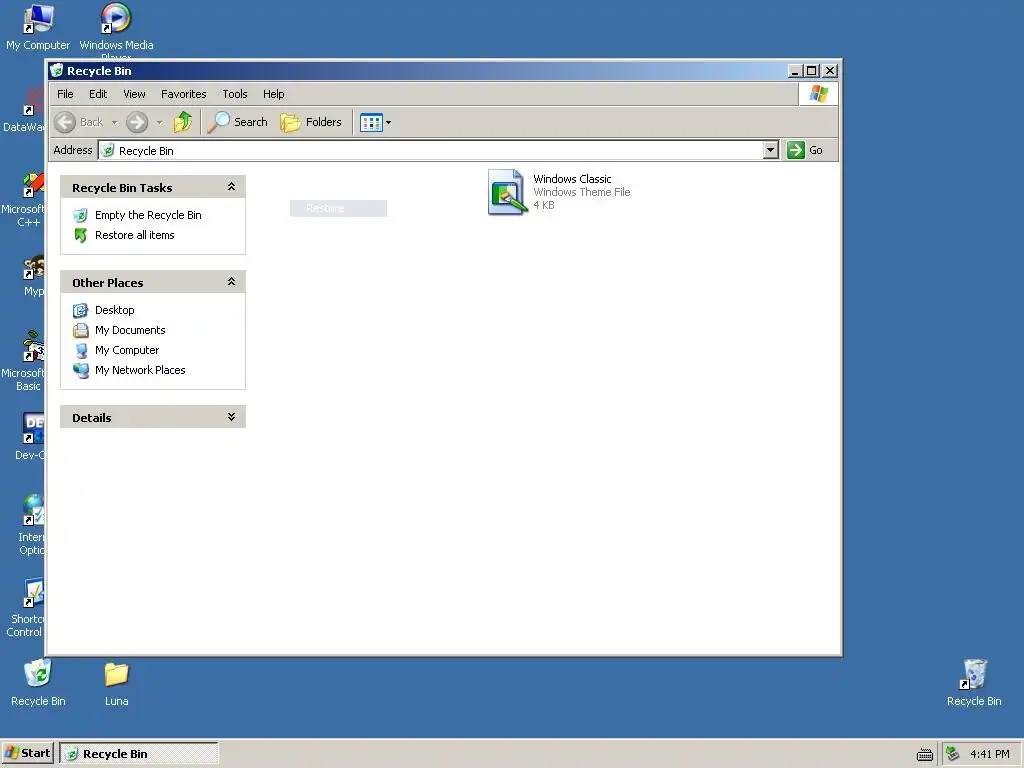Minimize the Recycle Bin window

click(795, 71)
